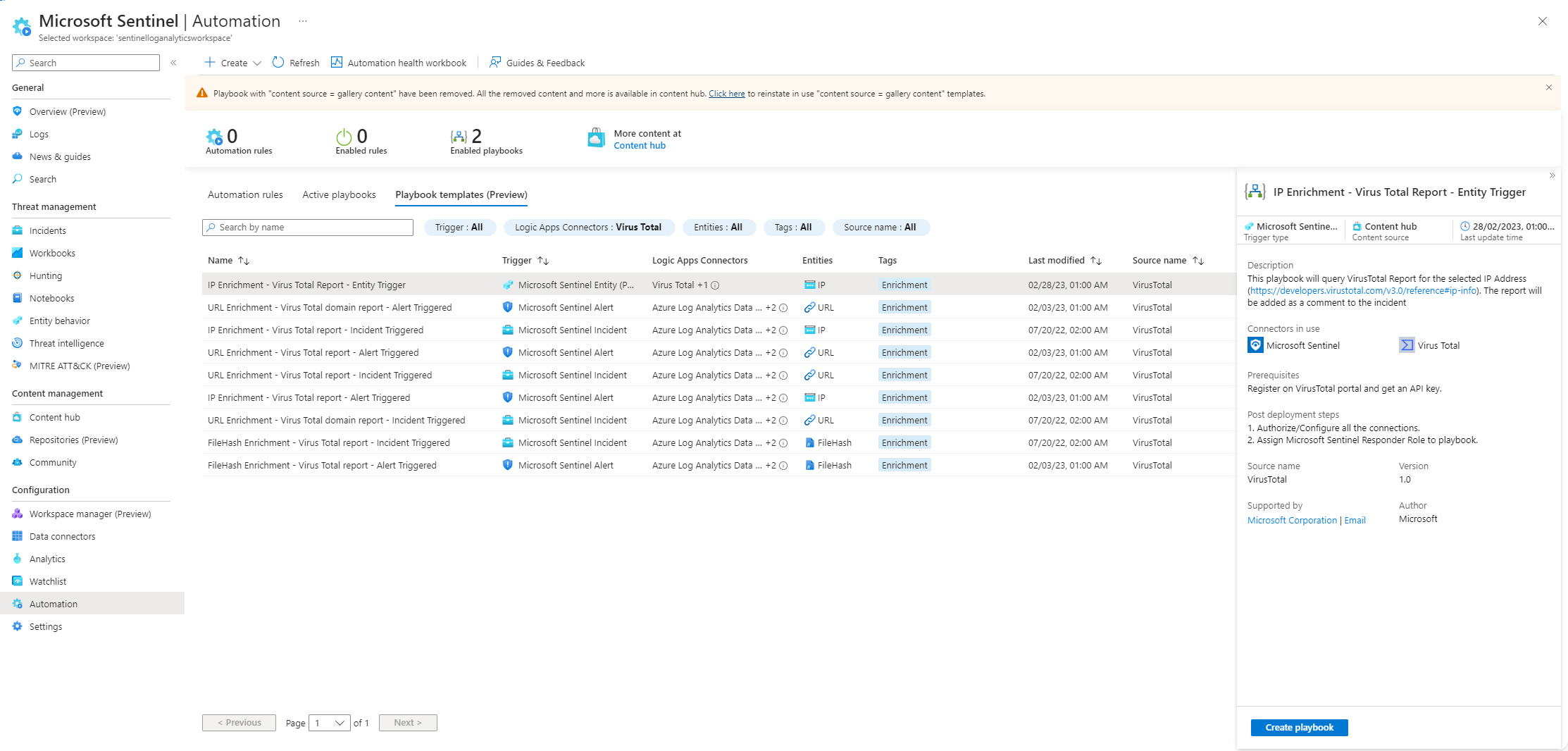
Task: Open Analytics page
Action: pyautogui.click(x=47, y=559)
